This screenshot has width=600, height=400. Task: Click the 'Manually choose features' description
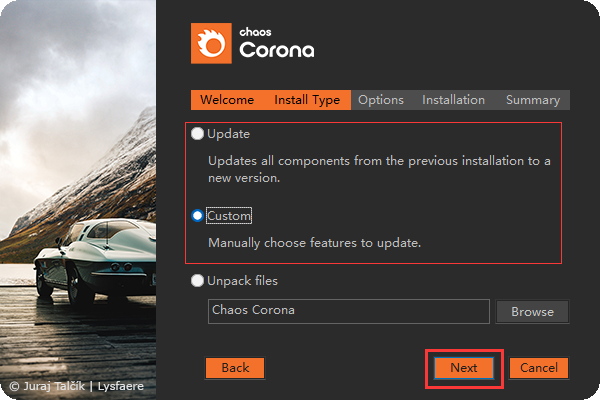click(314, 242)
